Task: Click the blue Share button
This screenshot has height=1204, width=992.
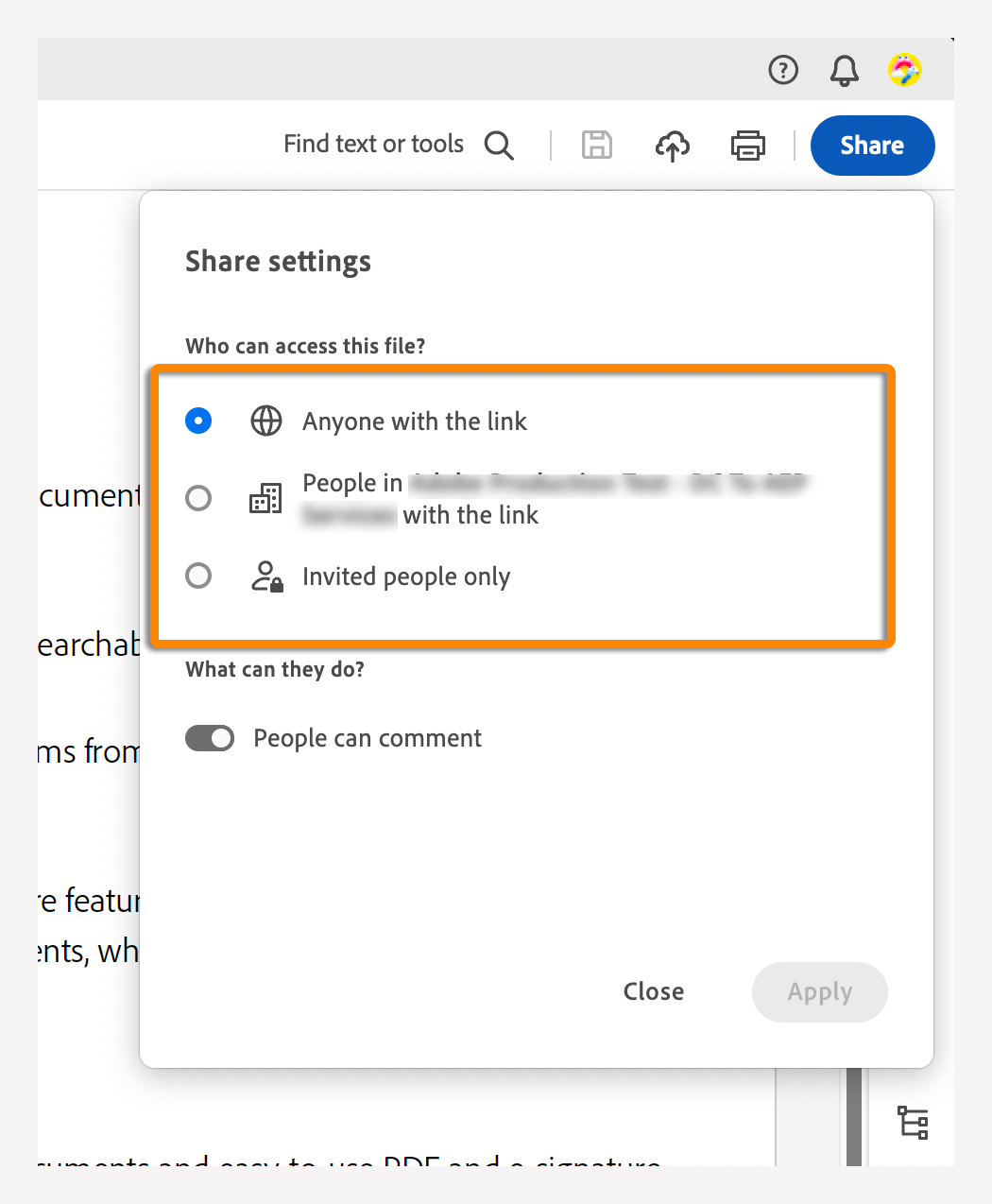Action: click(872, 146)
